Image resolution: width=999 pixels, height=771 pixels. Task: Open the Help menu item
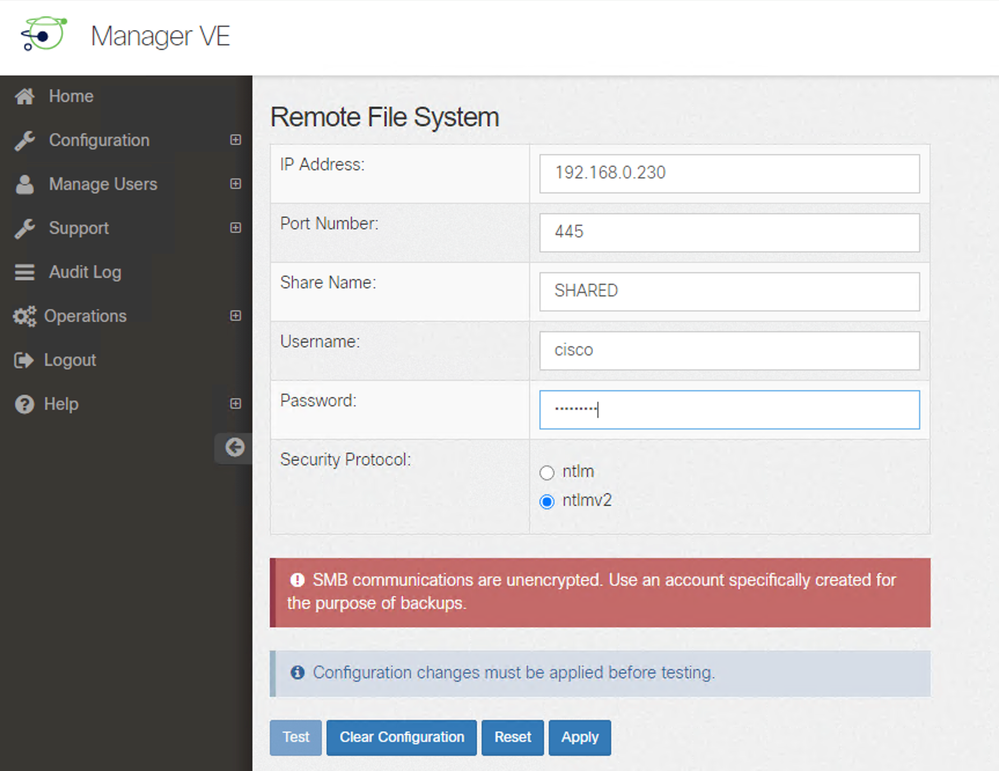[61, 404]
